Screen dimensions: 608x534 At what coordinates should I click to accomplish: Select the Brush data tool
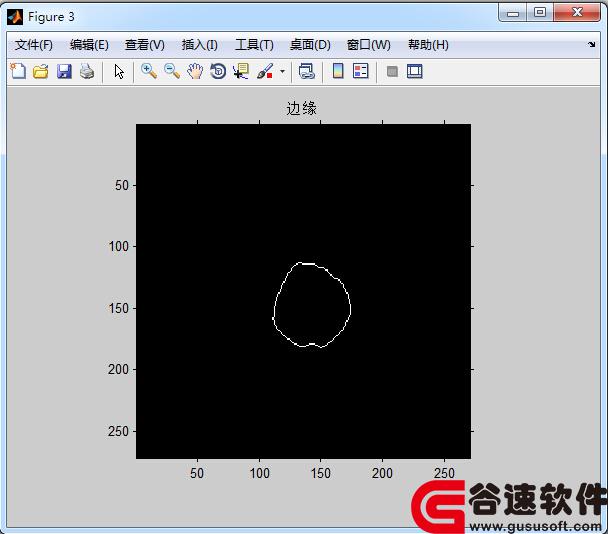click(265, 71)
